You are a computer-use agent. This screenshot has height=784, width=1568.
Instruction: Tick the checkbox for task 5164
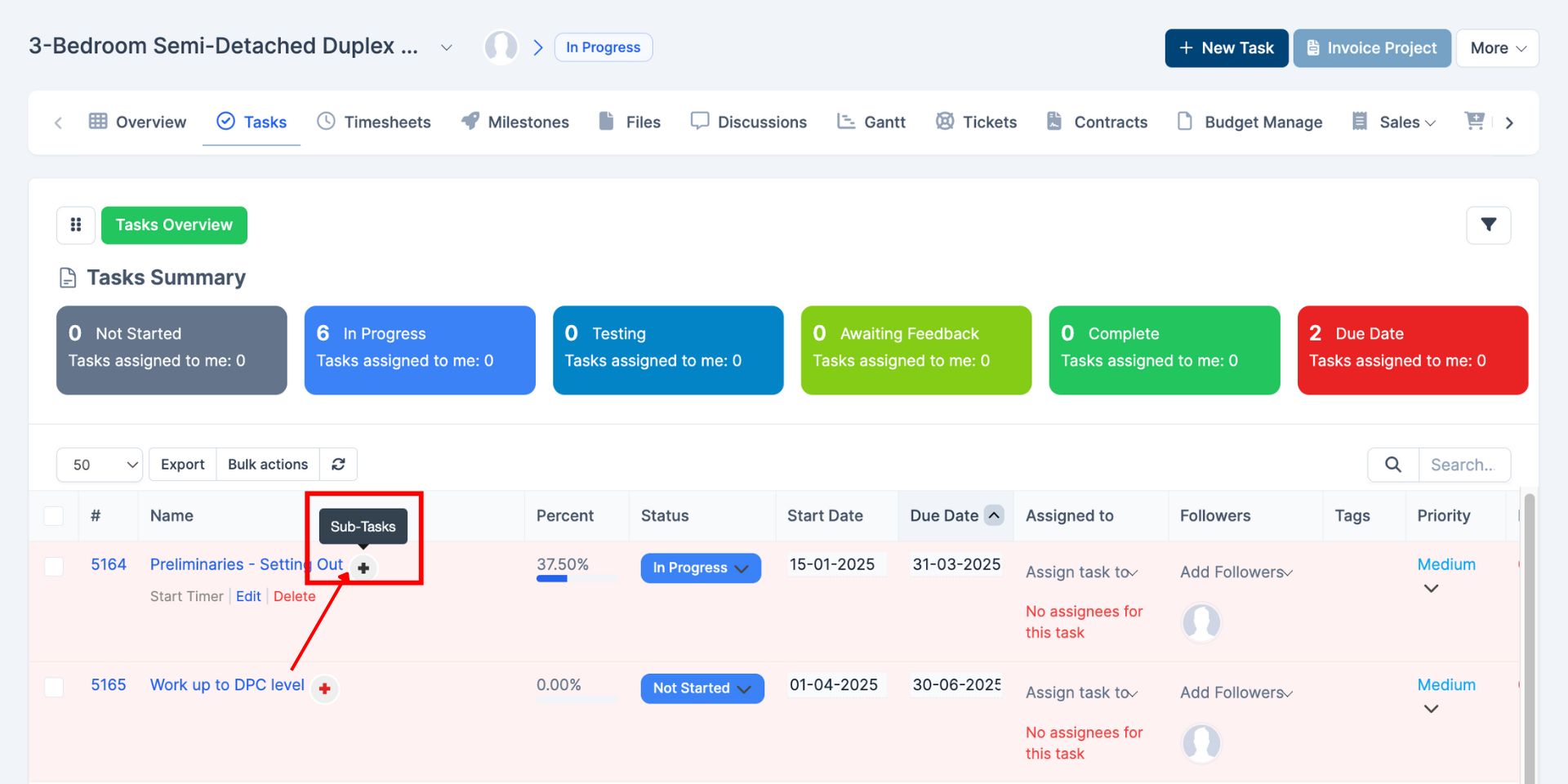[54, 566]
